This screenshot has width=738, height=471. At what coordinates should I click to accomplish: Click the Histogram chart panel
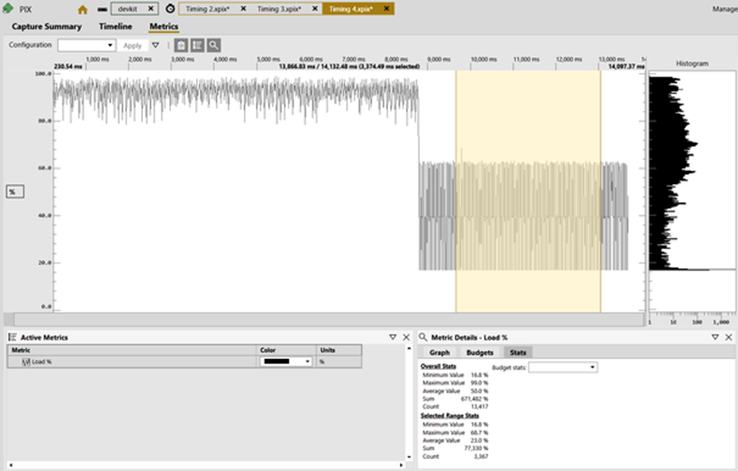[x=692, y=191]
